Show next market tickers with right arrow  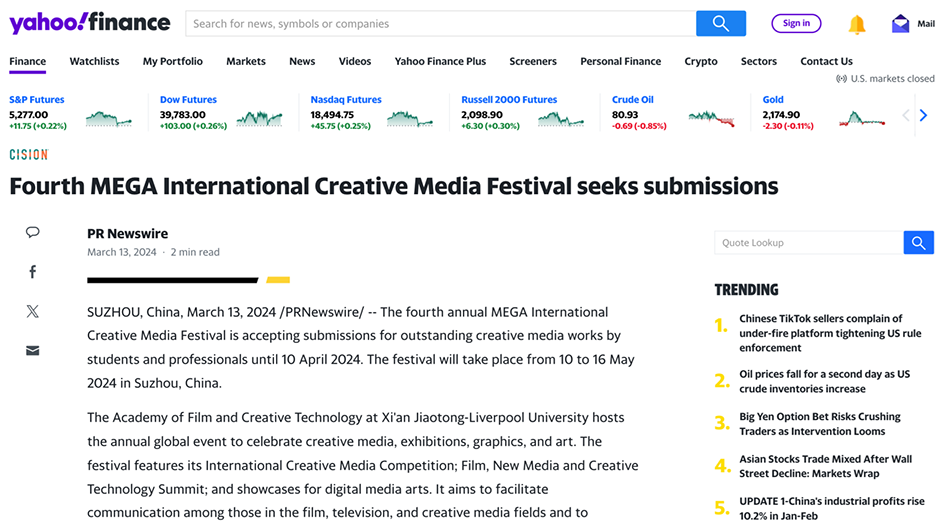(x=923, y=115)
